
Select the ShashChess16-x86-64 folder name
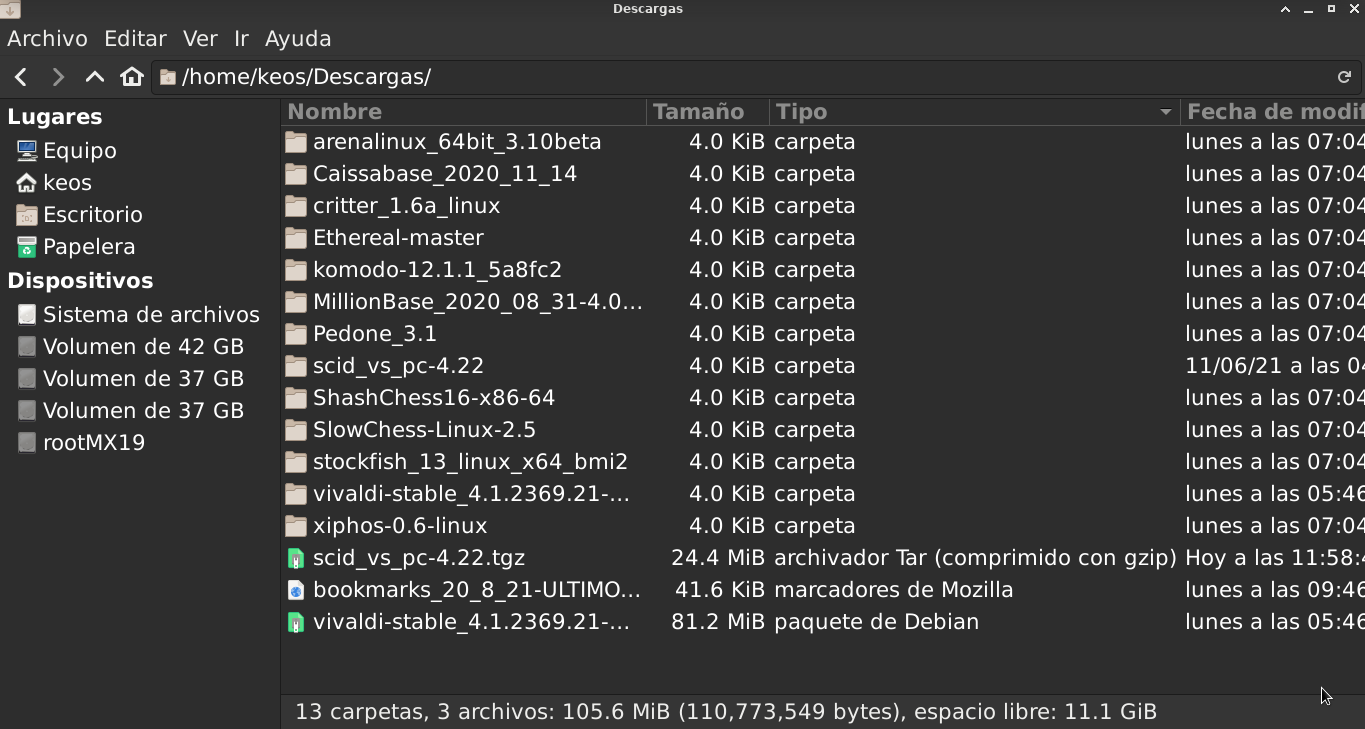coord(434,398)
